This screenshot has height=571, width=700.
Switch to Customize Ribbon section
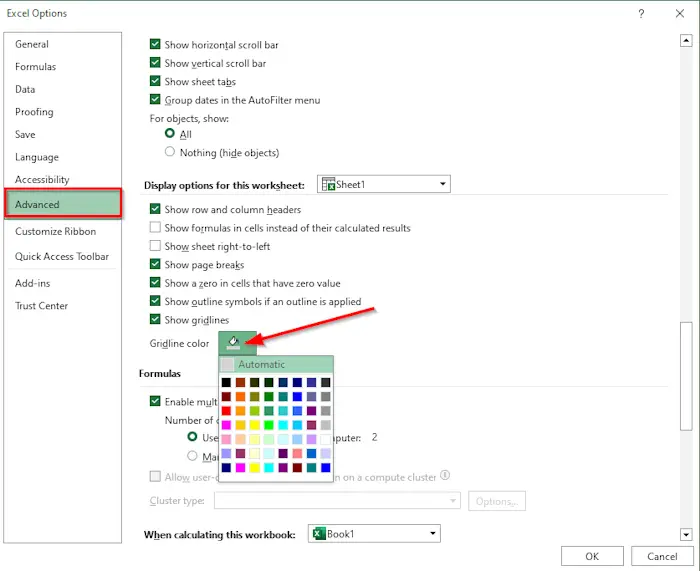coord(55,231)
